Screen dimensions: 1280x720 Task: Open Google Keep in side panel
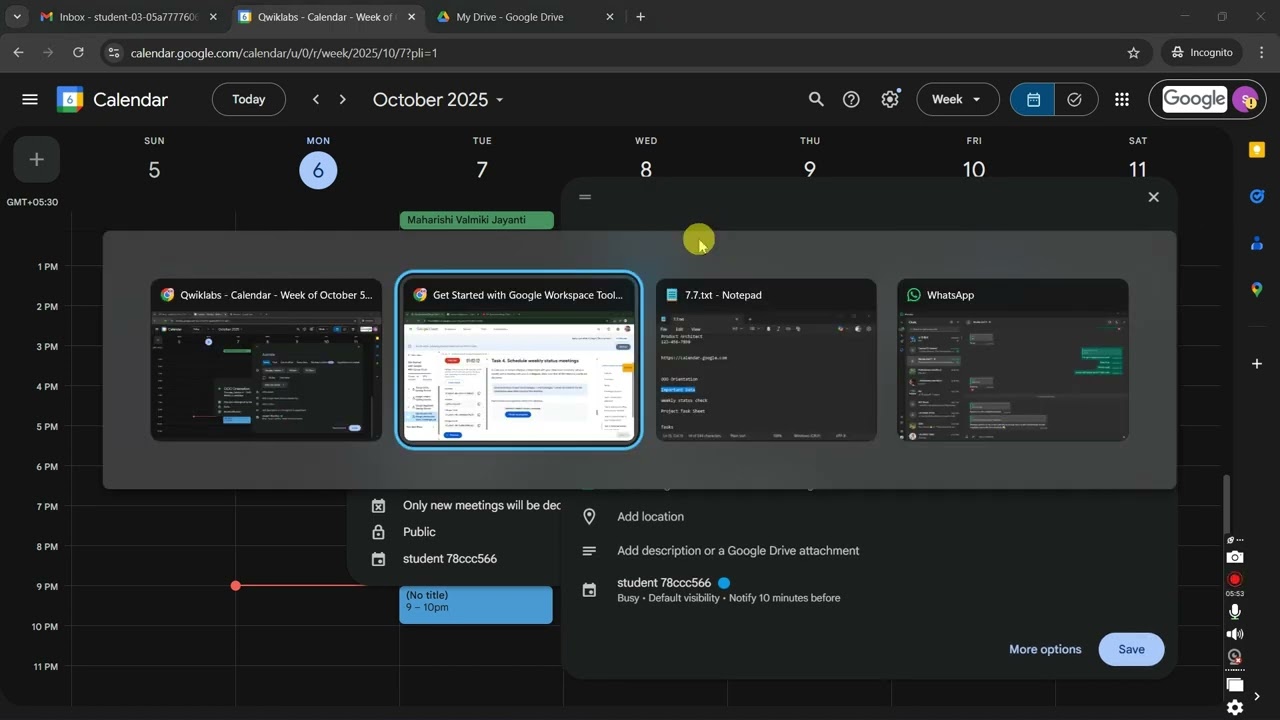(1257, 150)
